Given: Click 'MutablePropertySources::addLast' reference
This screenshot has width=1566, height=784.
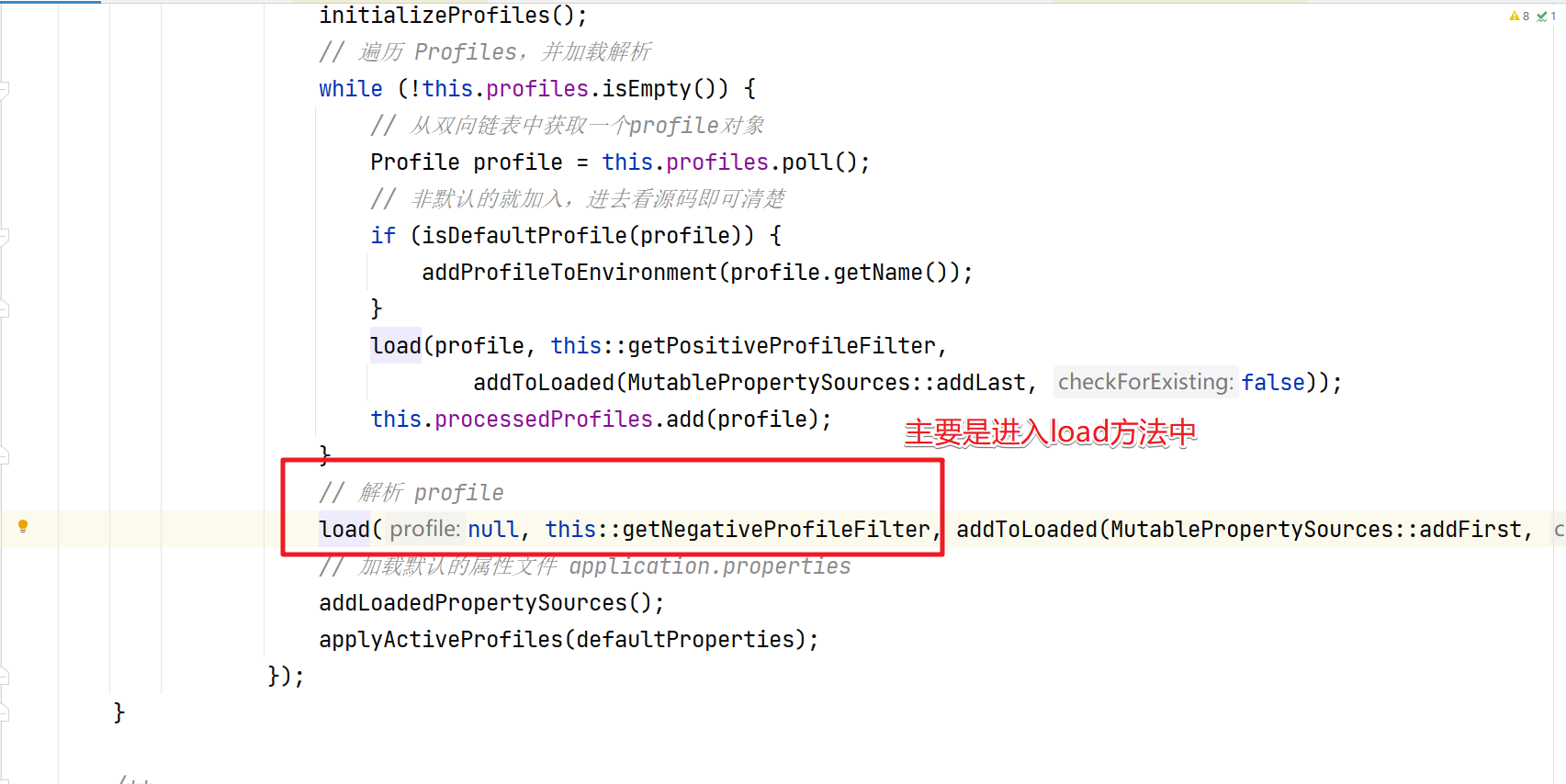Looking at the screenshot, I should coord(827,383).
